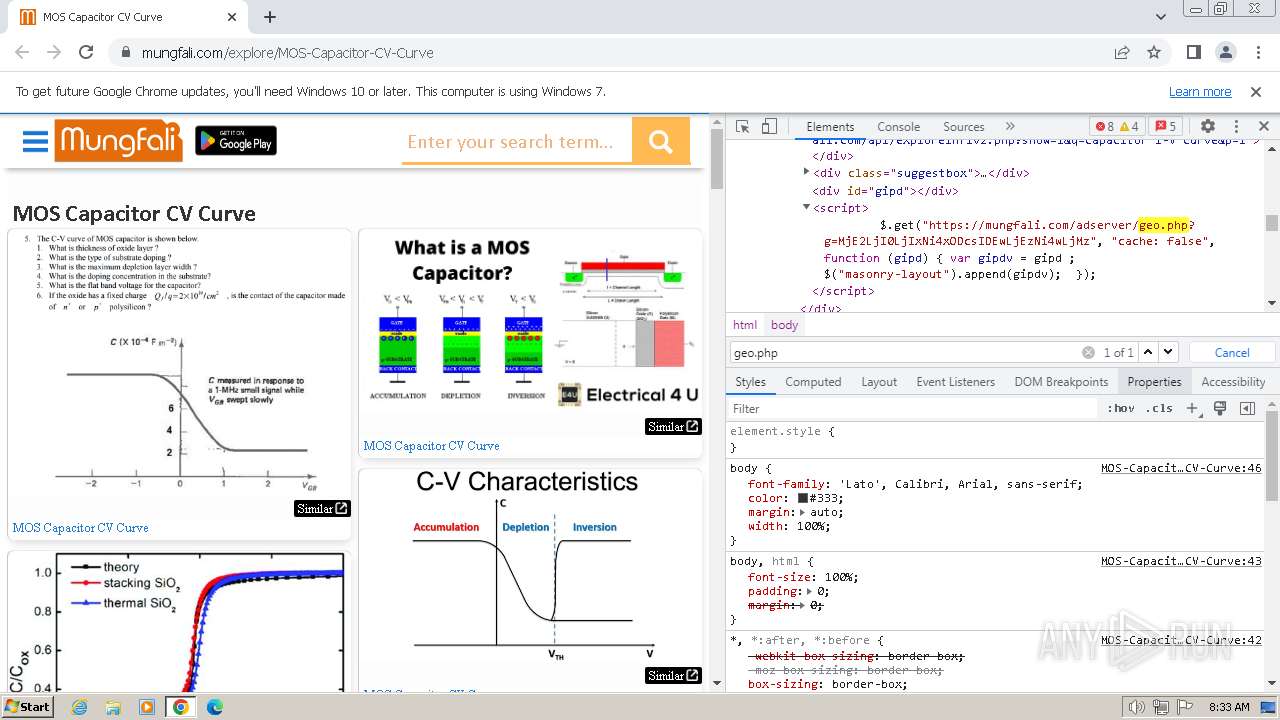The height and width of the screenshot is (720, 1280).
Task: Open Similar on C-V Characteristics image
Action: (x=672, y=675)
